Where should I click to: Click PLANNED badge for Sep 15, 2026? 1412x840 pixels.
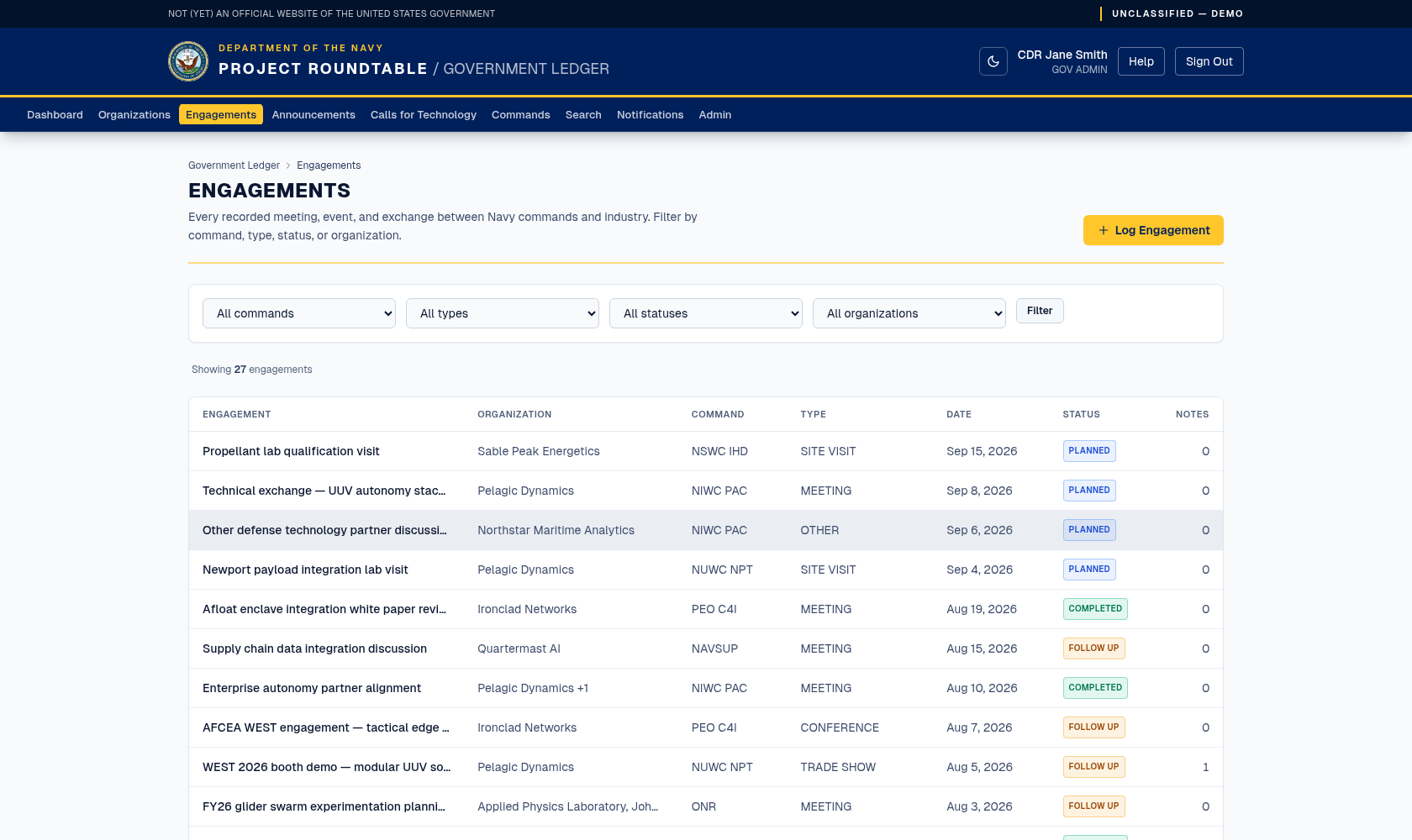click(x=1089, y=451)
